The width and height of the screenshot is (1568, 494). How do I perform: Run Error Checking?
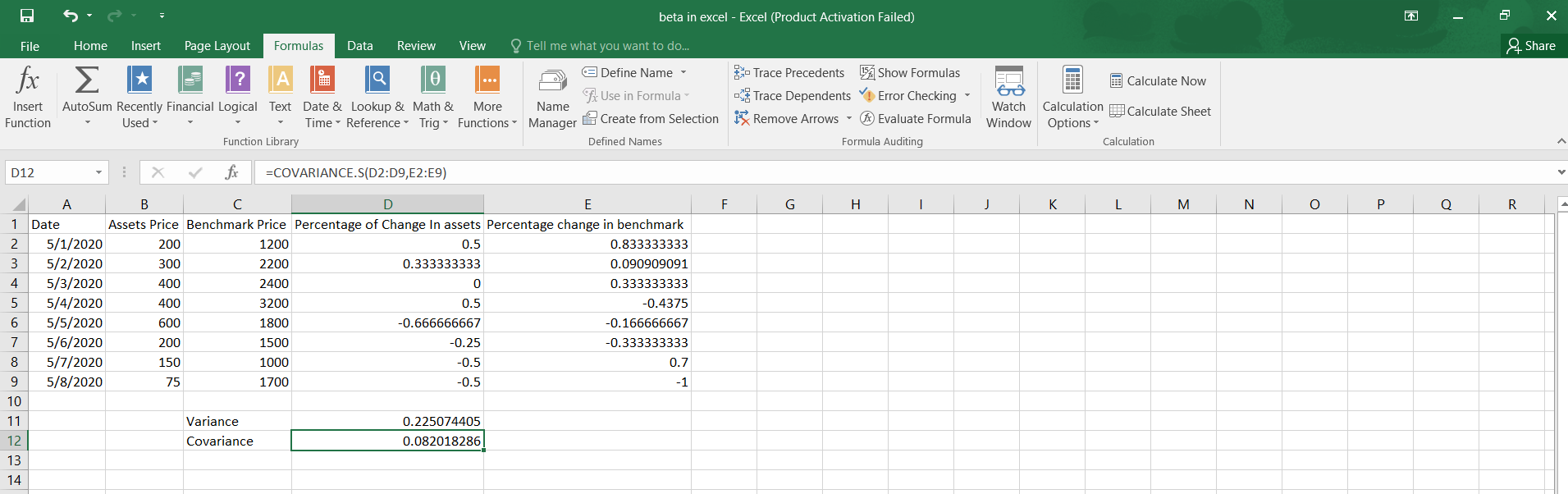907,96
